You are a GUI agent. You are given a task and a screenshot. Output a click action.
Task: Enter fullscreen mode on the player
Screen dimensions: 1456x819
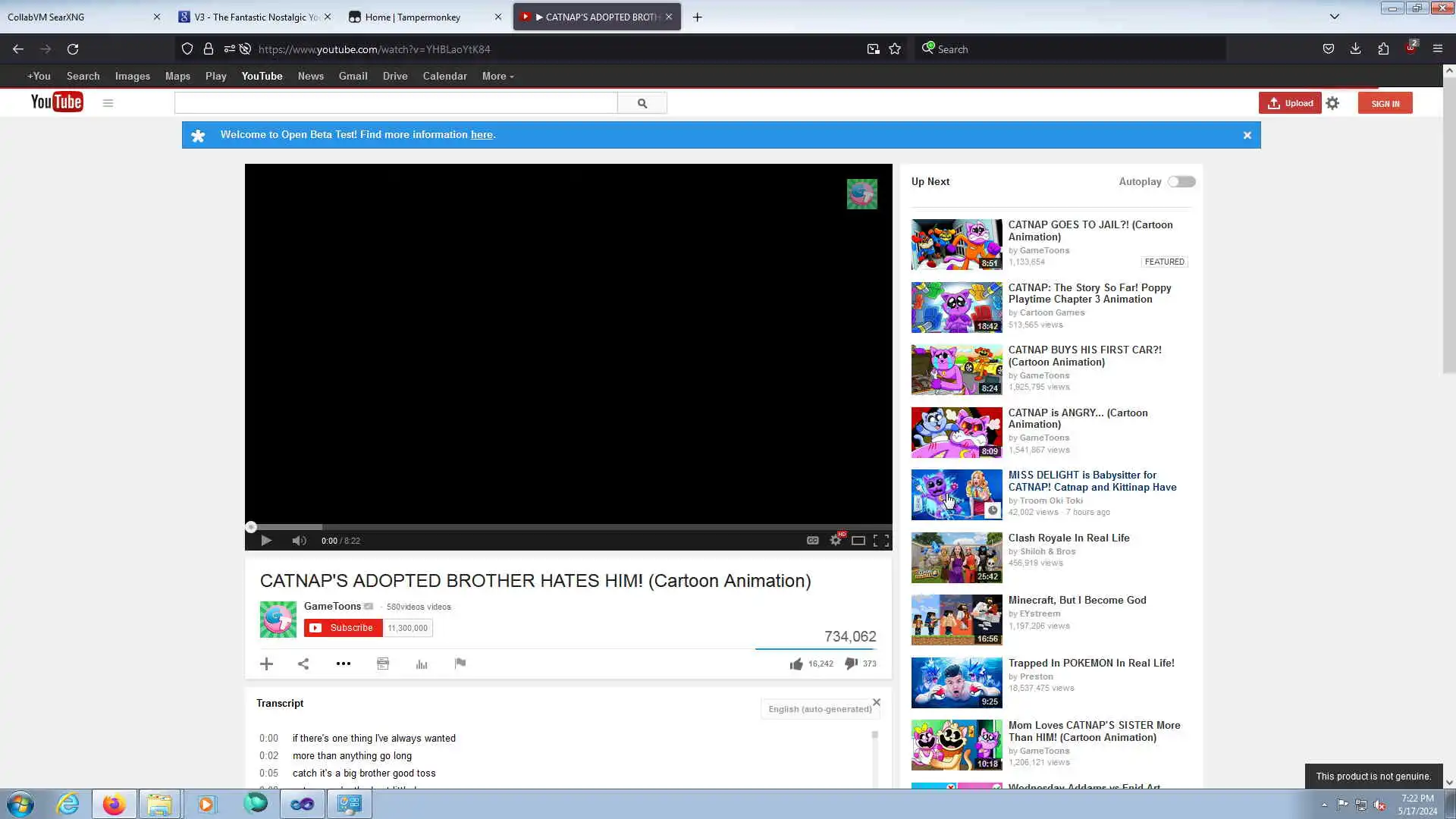[880, 541]
